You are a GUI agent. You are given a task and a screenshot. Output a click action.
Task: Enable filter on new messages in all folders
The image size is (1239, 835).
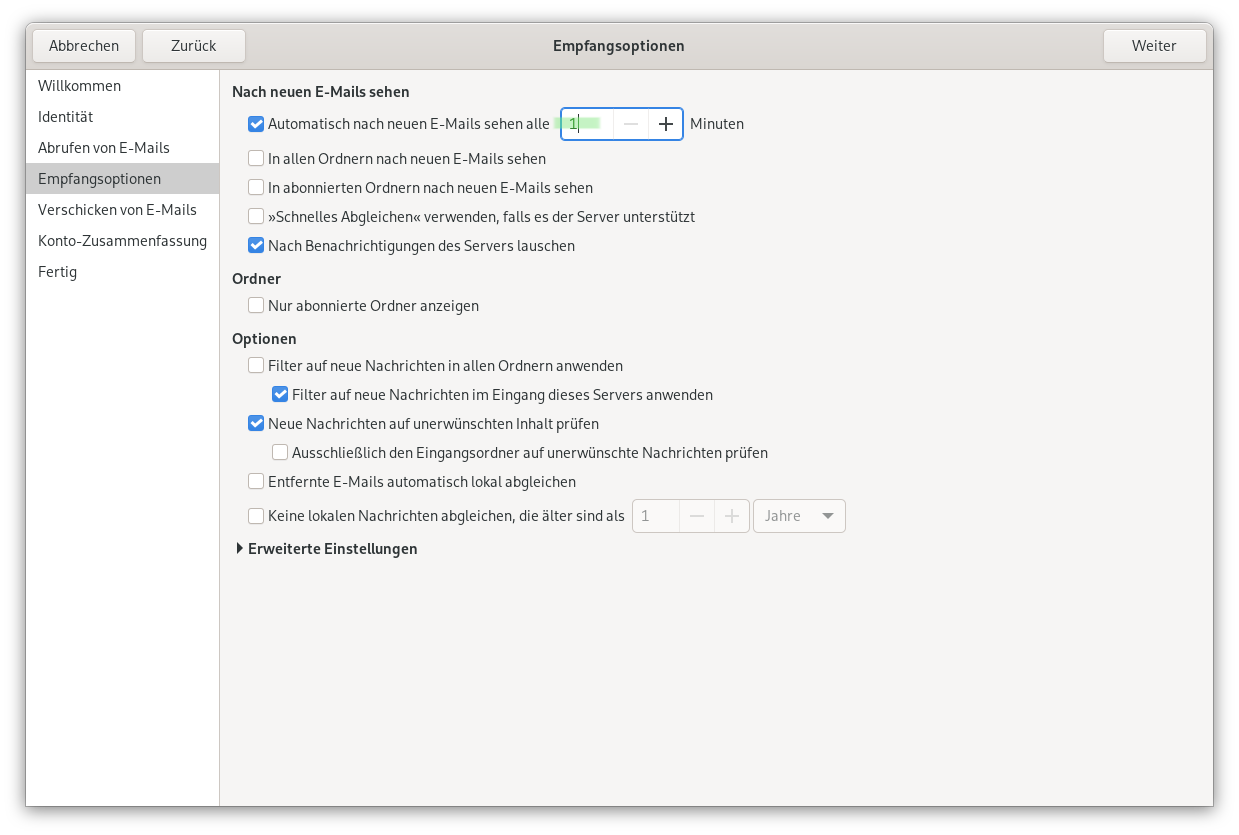click(256, 366)
